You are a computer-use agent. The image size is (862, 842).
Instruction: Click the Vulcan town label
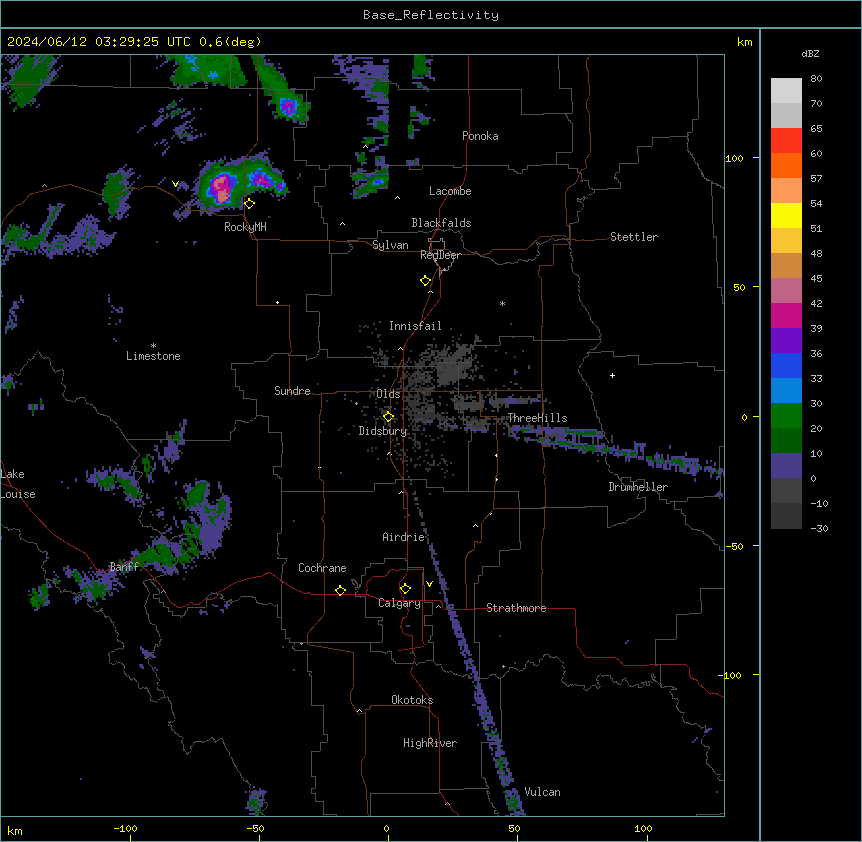coord(543,792)
